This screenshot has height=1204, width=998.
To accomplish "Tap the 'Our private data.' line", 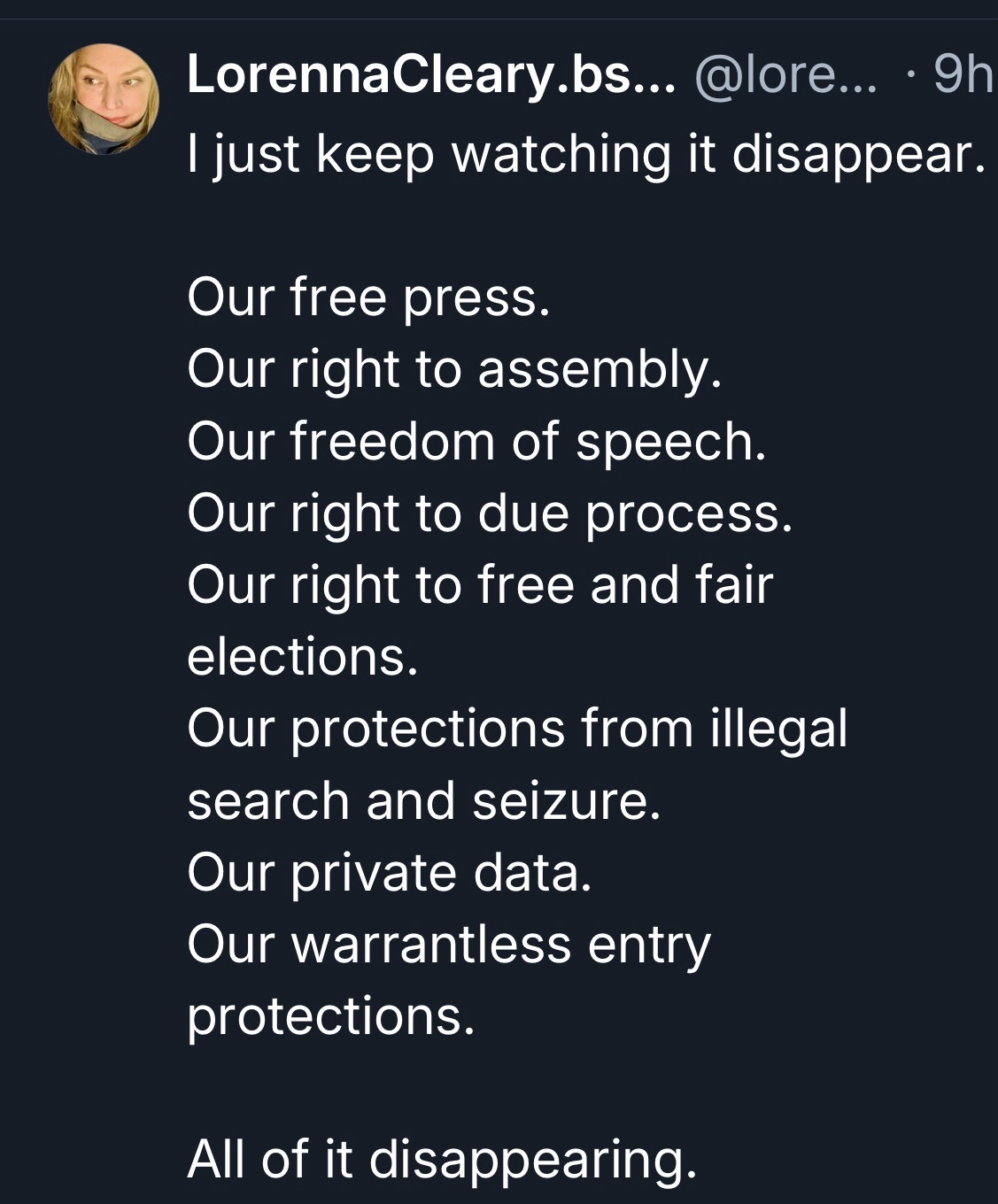I will coord(389,872).
